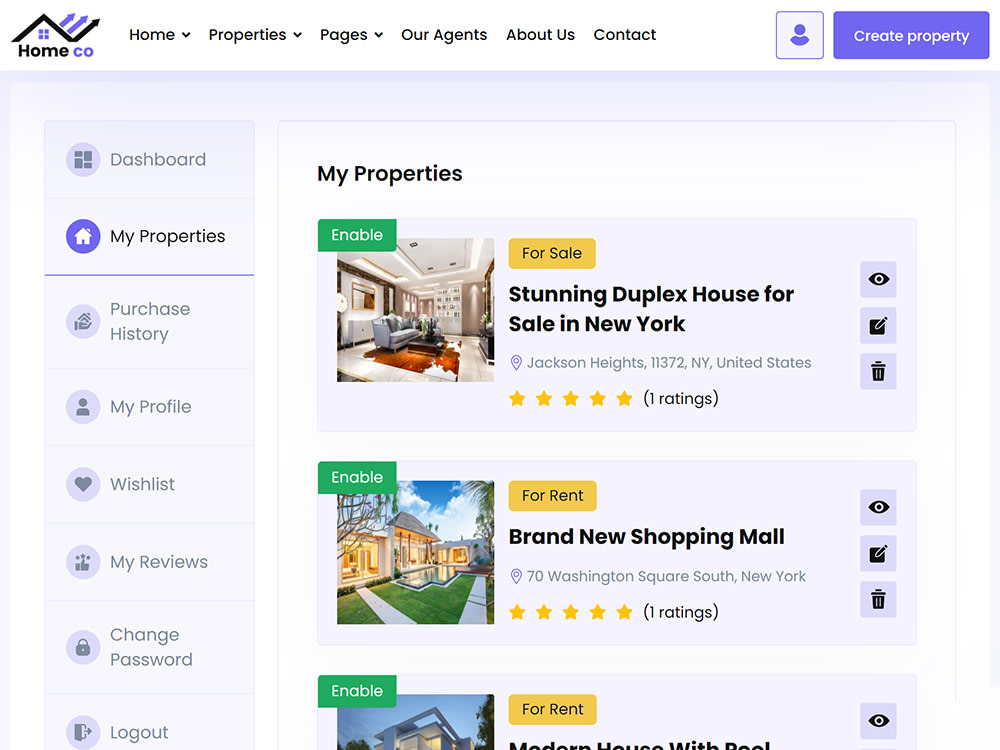
Task: Open Brand New Shopping Mall title
Action: coord(646,536)
